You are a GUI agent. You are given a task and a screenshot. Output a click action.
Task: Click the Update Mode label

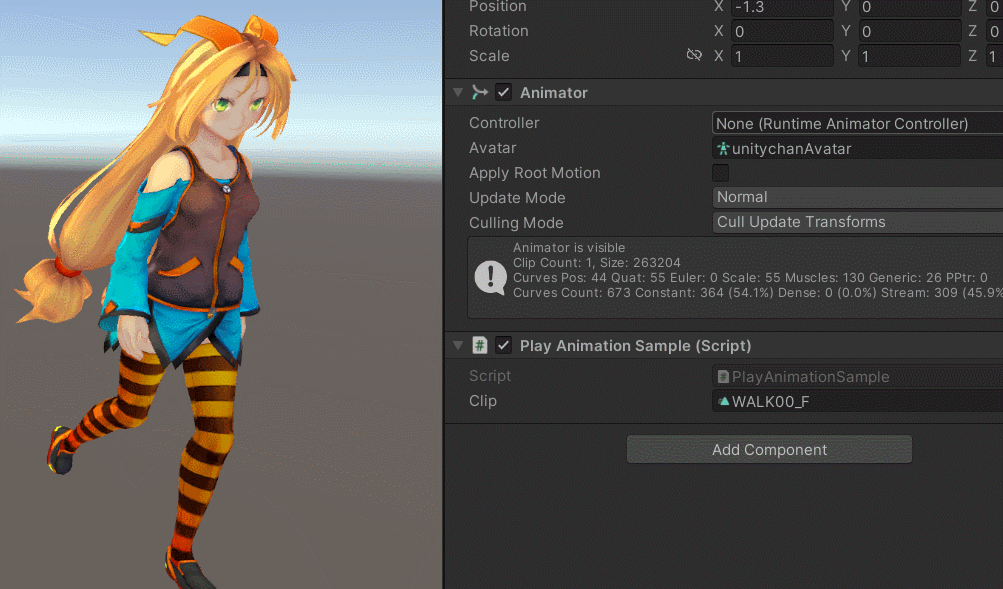click(x=517, y=198)
